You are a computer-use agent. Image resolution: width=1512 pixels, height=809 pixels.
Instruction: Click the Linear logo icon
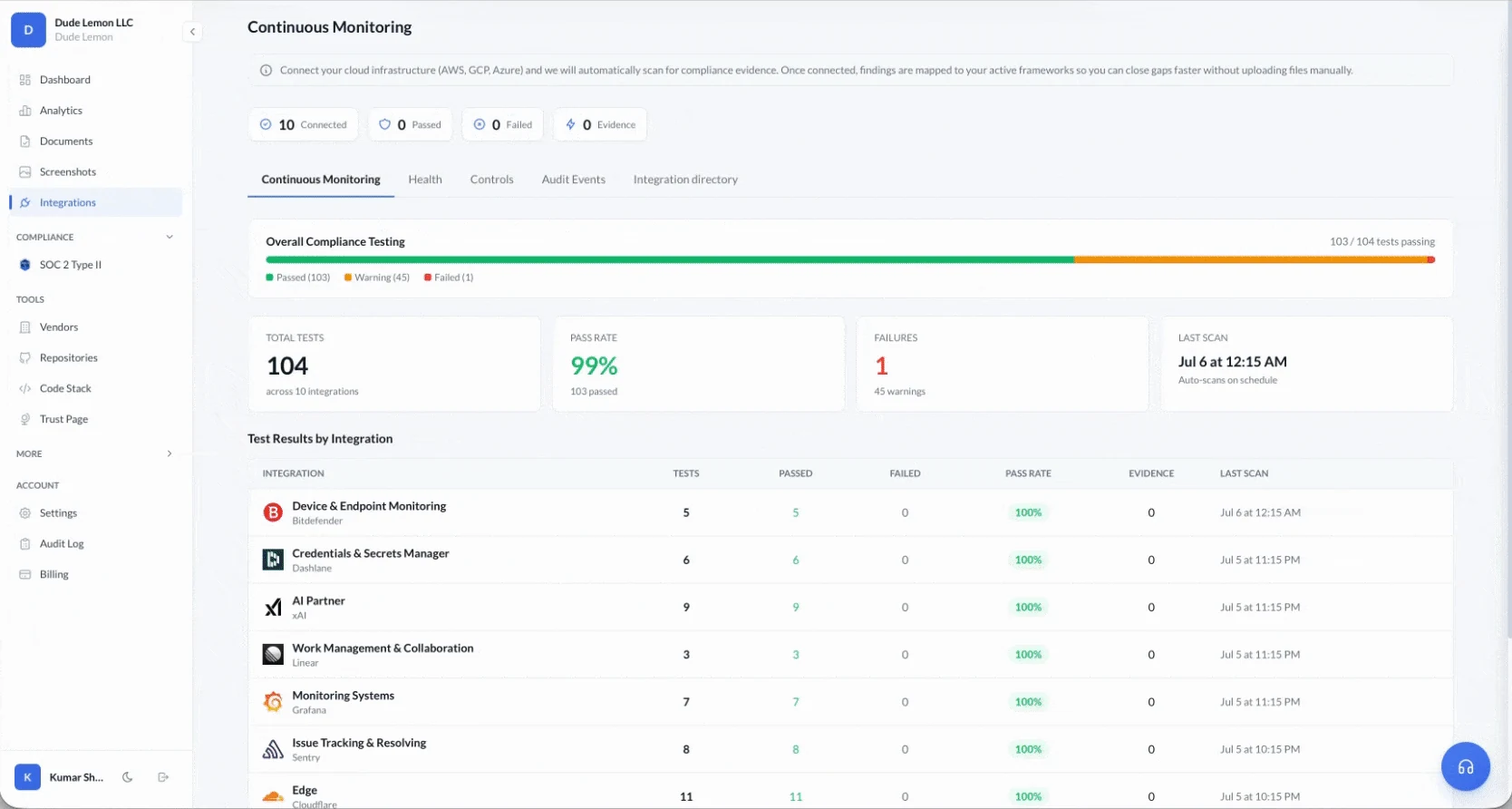click(x=273, y=654)
